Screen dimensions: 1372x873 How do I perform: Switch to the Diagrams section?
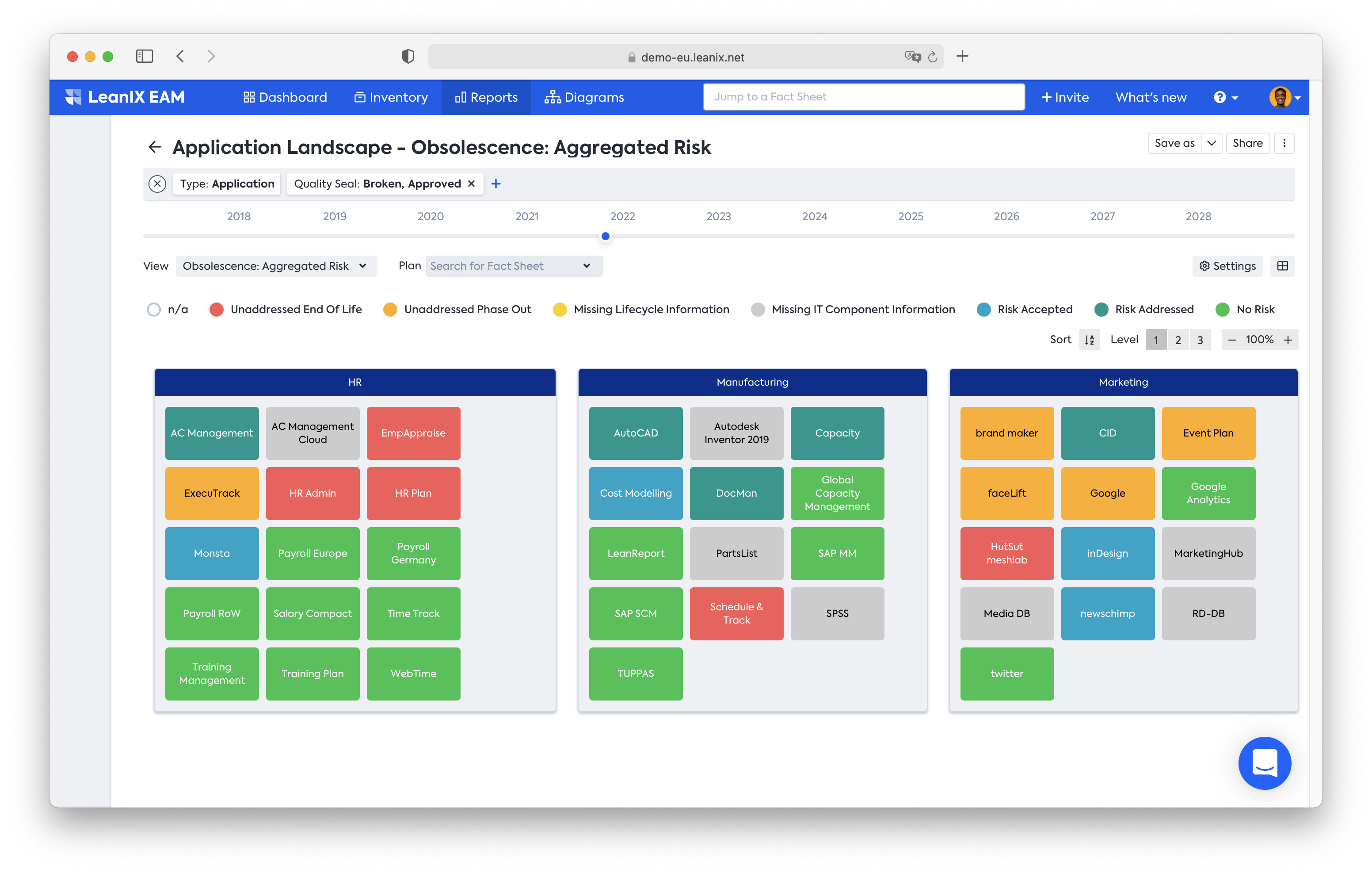point(585,97)
